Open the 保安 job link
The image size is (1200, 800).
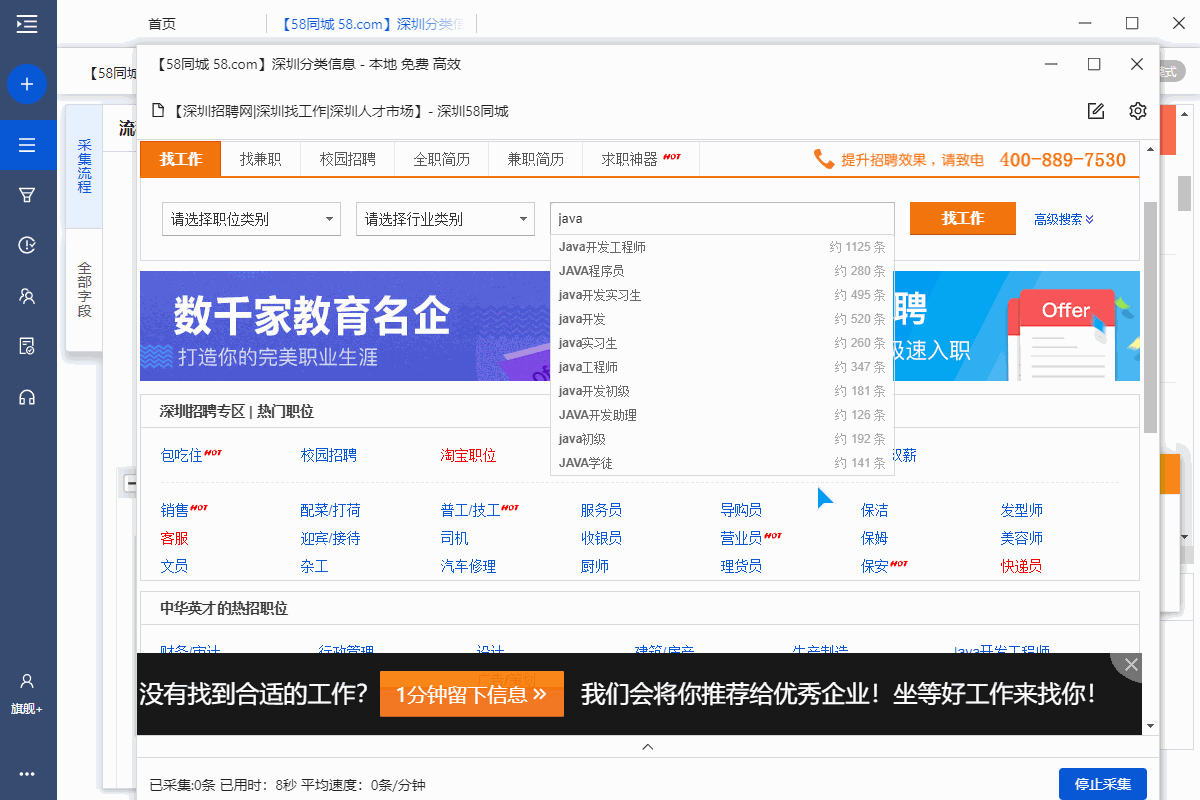pos(875,566)
